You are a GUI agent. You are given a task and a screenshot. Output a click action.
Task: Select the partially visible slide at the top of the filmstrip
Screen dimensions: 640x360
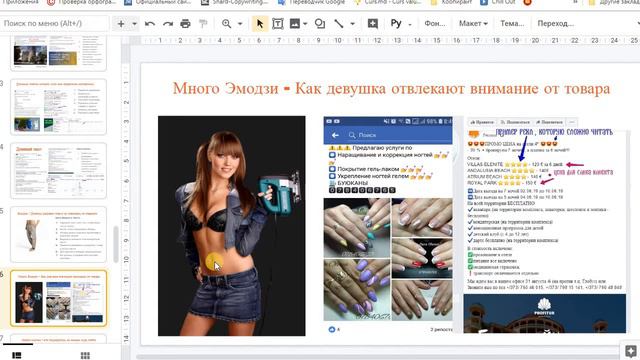[58, 53]
